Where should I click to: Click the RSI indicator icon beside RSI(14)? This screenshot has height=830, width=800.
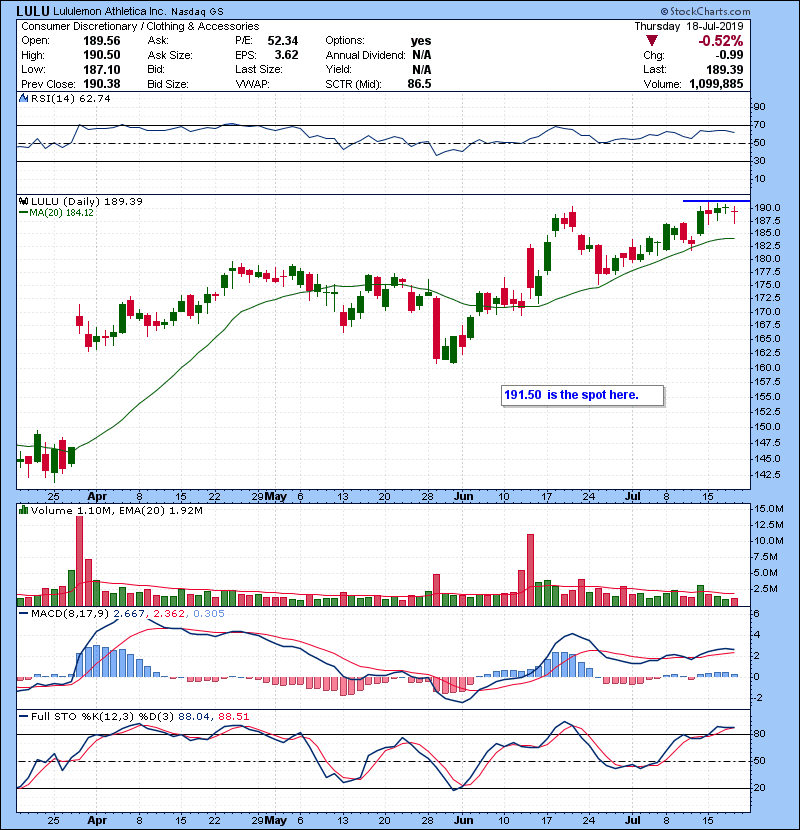coord(23,98)
